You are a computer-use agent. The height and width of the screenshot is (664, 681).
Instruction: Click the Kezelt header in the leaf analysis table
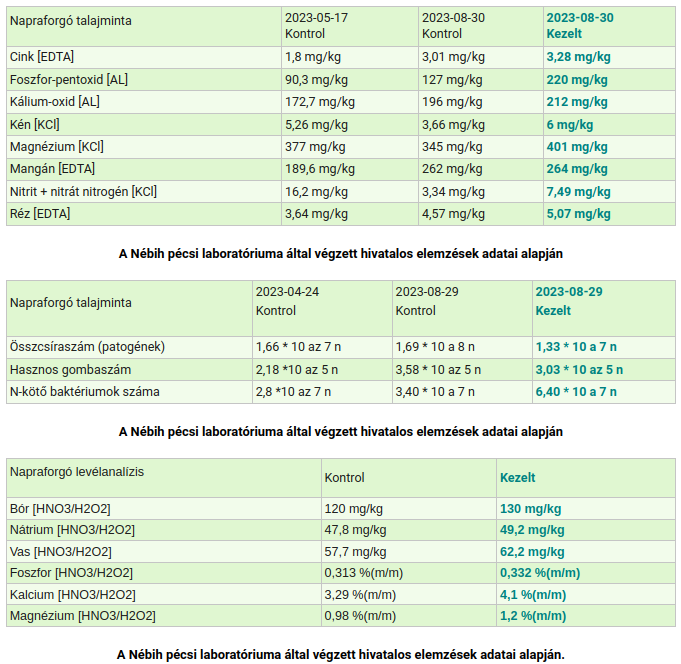click(x=518, y=478)
